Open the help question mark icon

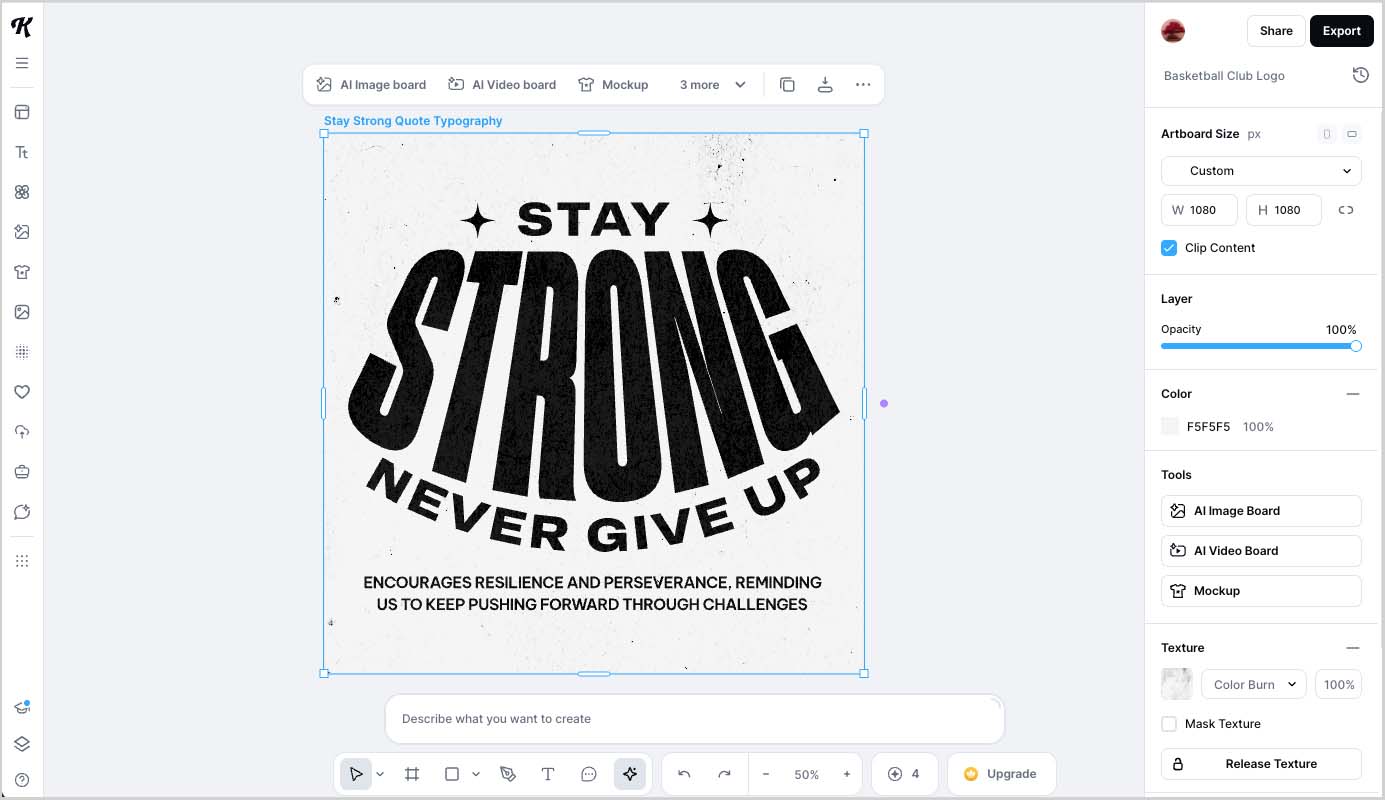pos(22,780)
